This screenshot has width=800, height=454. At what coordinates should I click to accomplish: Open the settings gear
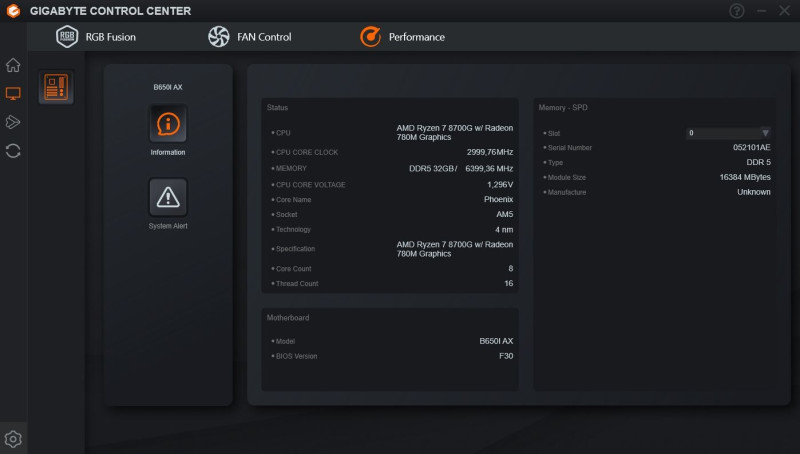(x=13, y=439)
